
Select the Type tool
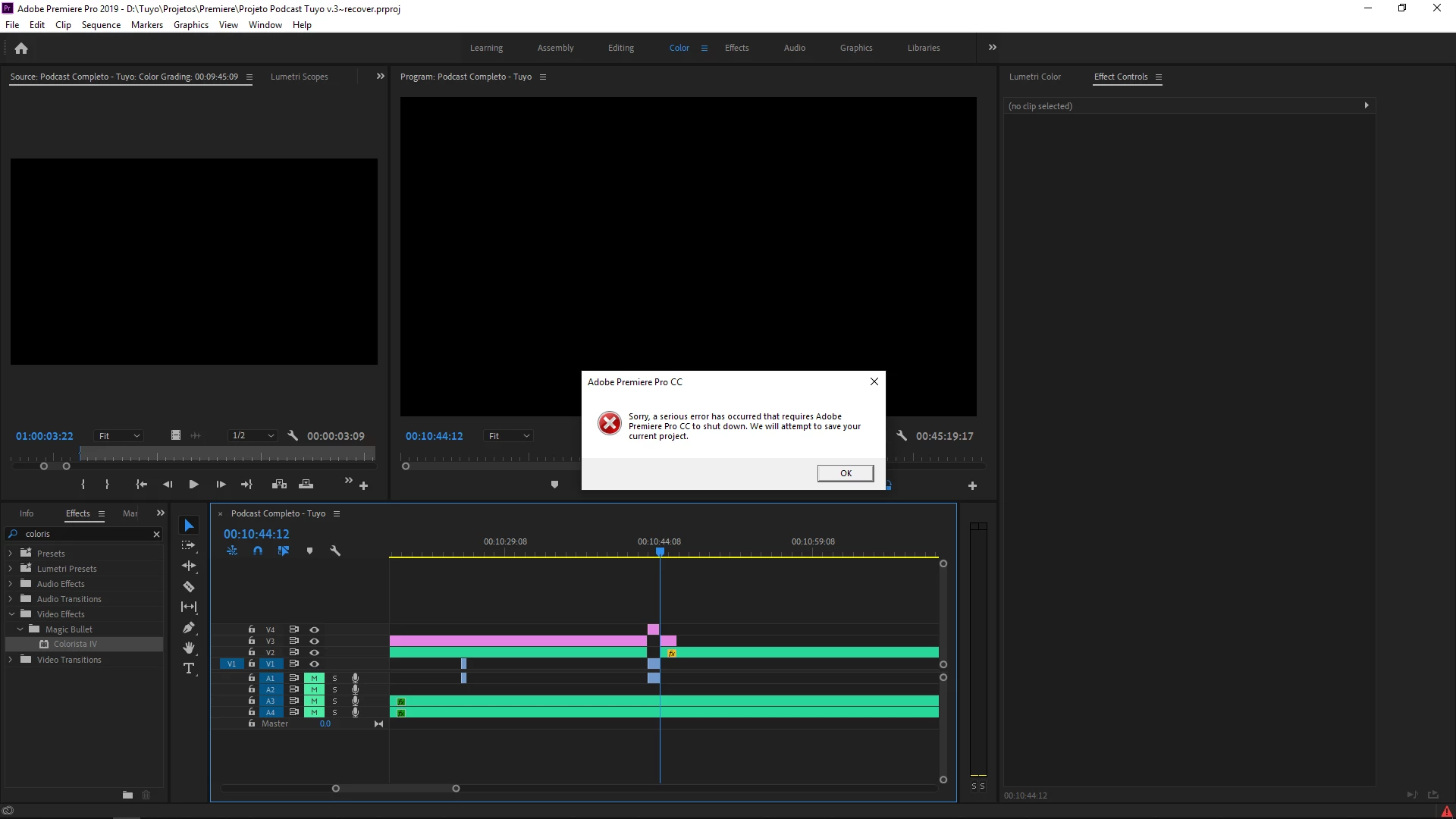pyautogui.click(x=189, y=668)
